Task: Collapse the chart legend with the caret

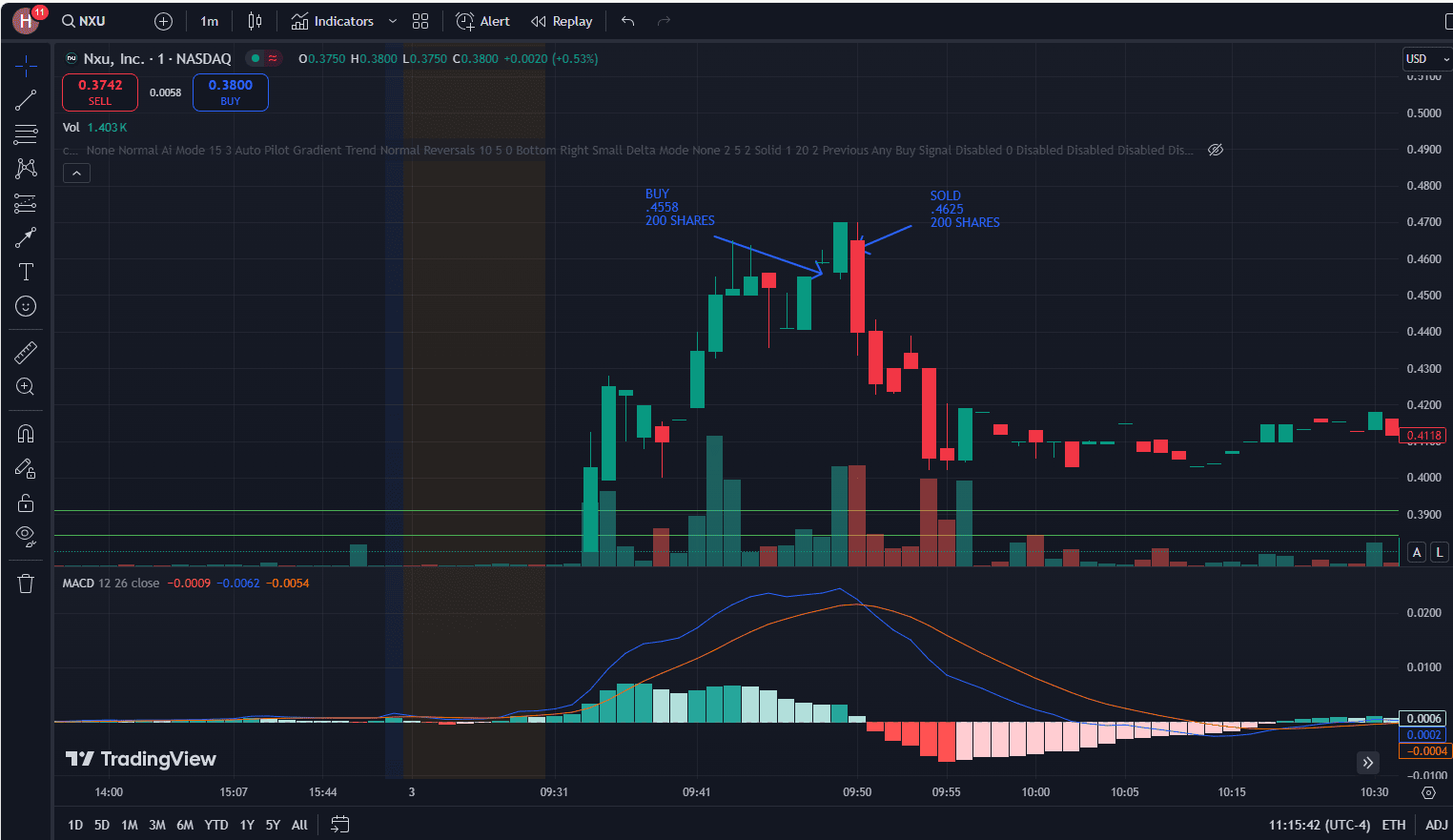Action: (76, 173)
